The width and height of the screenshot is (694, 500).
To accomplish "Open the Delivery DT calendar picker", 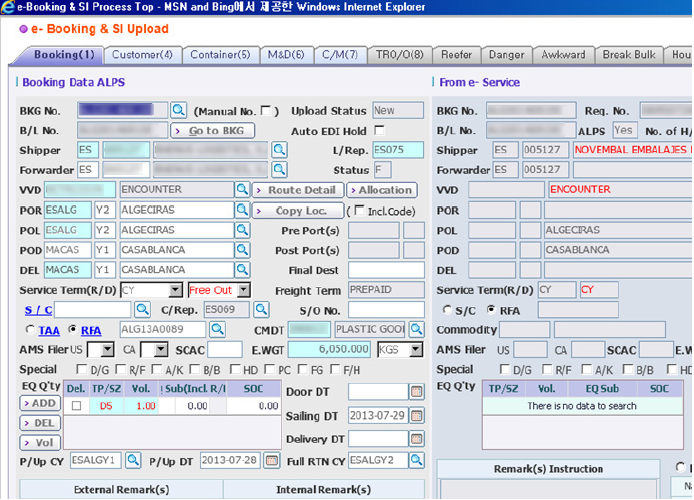I will (416, 439).
